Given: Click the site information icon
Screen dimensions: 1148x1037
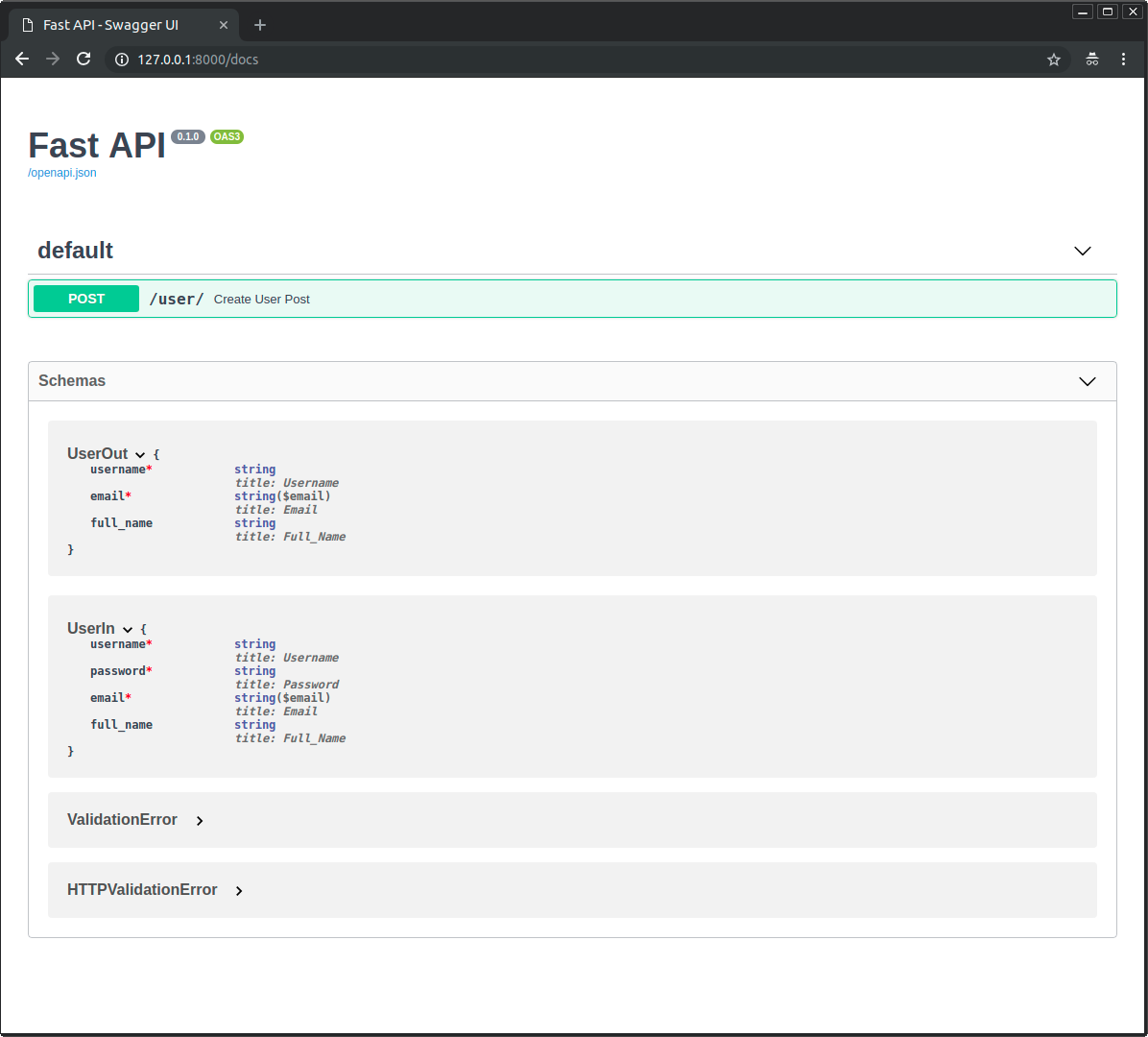Looking at the screenshot, I should click(x=122, y=60).
